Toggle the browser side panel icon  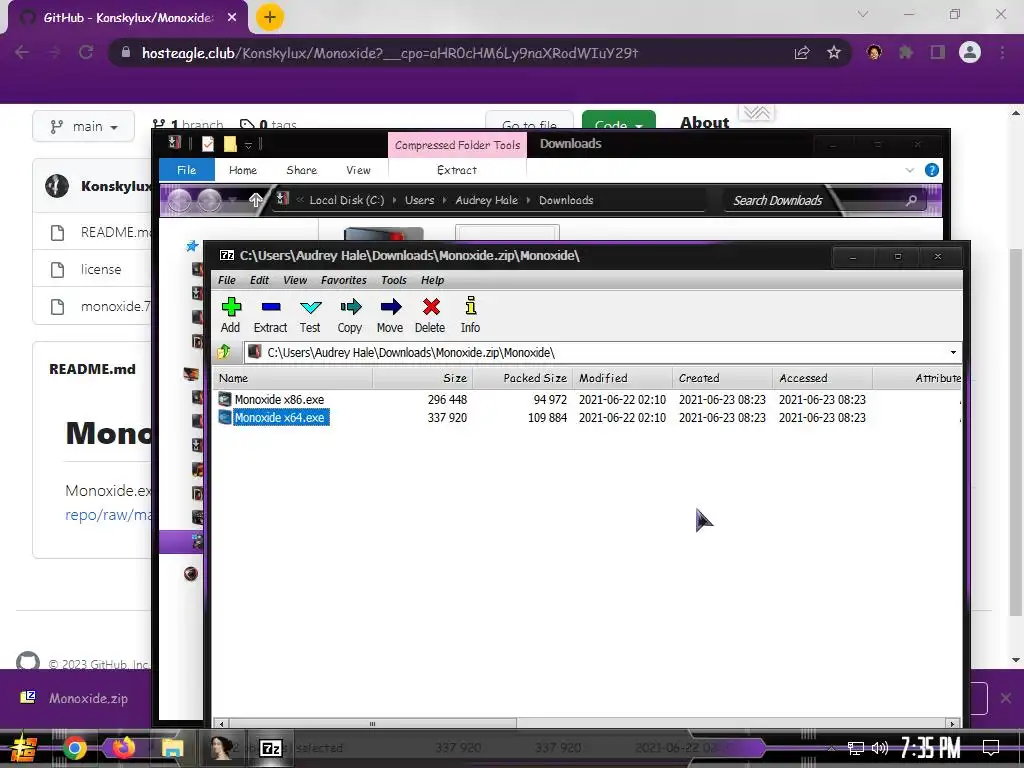(938, 52)
